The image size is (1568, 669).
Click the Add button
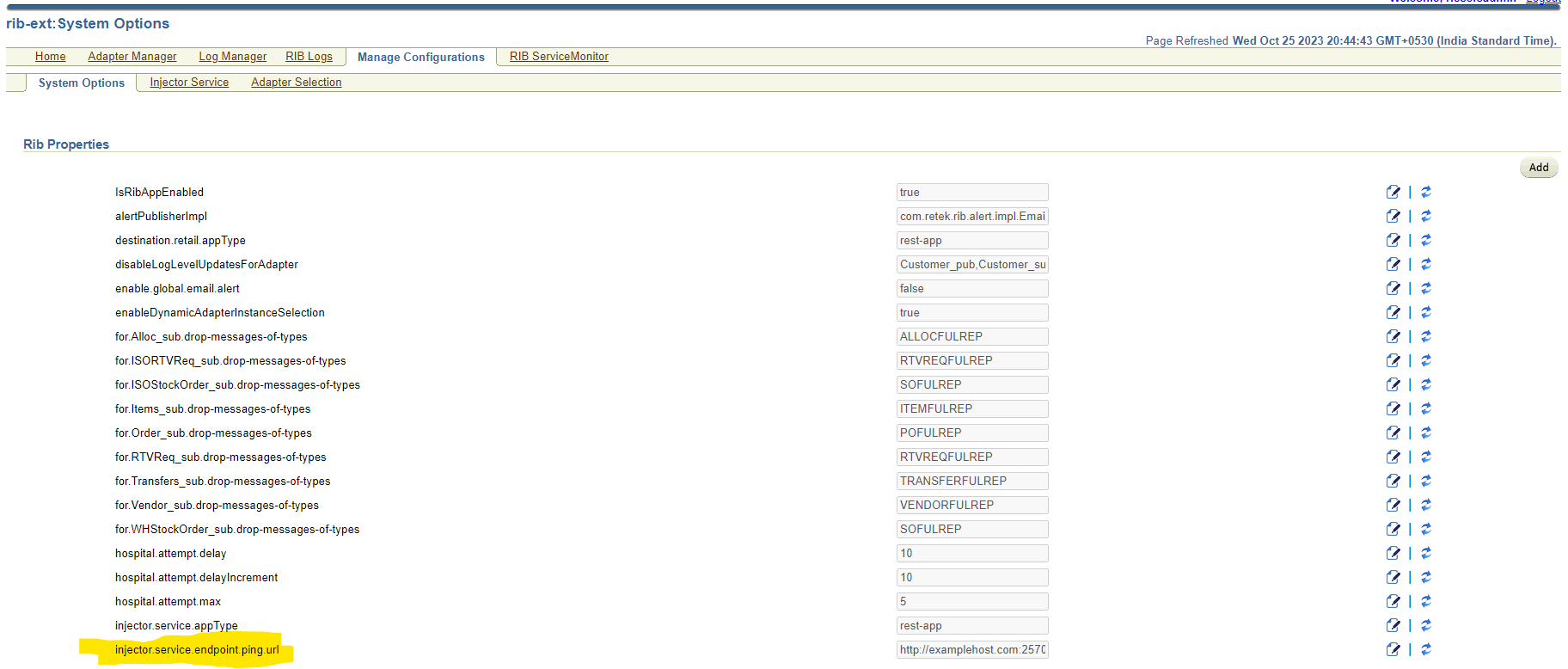pos(1539,168)
